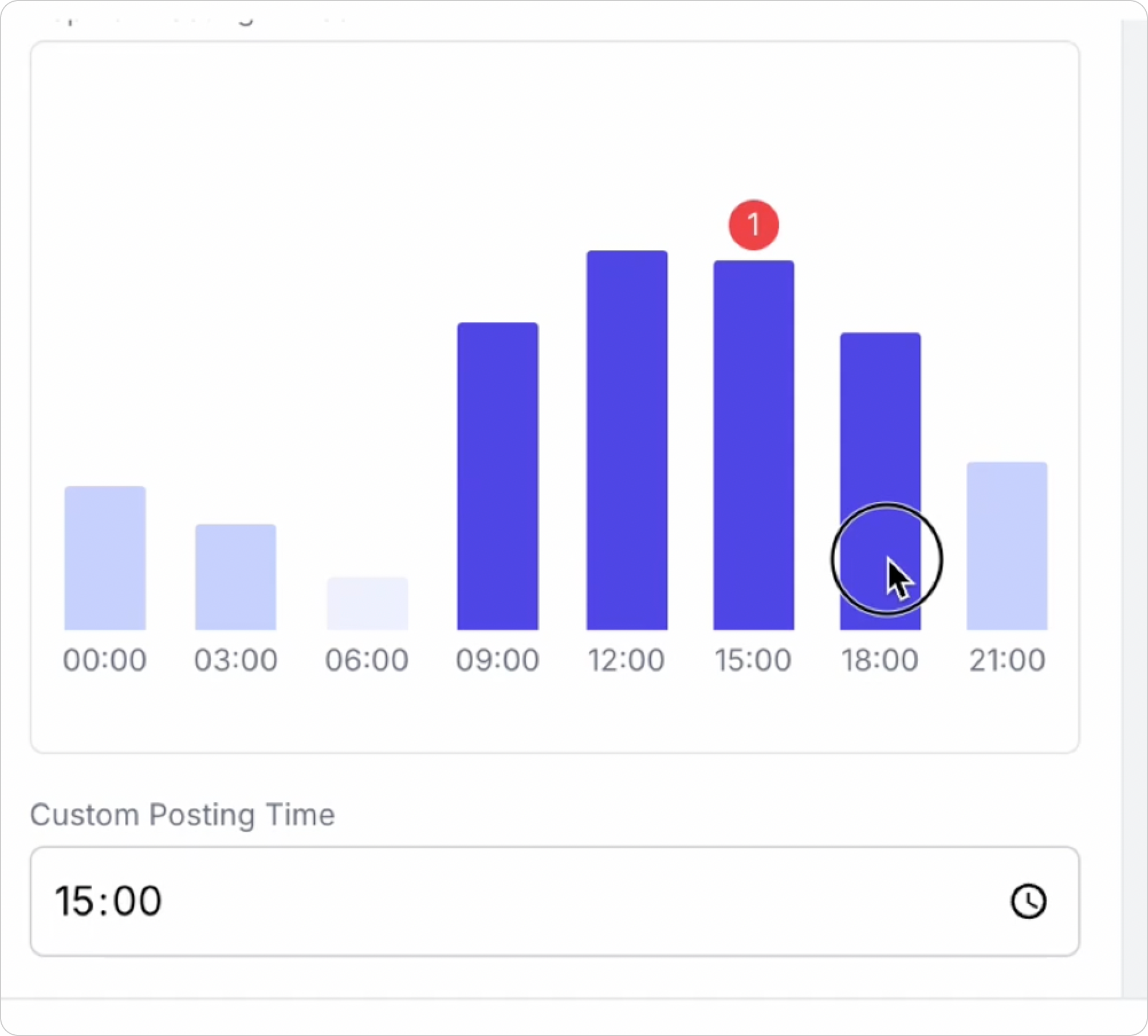Select the 09:00 bar in chart
Screen dimensions: 1148x1036
[497, 476]
